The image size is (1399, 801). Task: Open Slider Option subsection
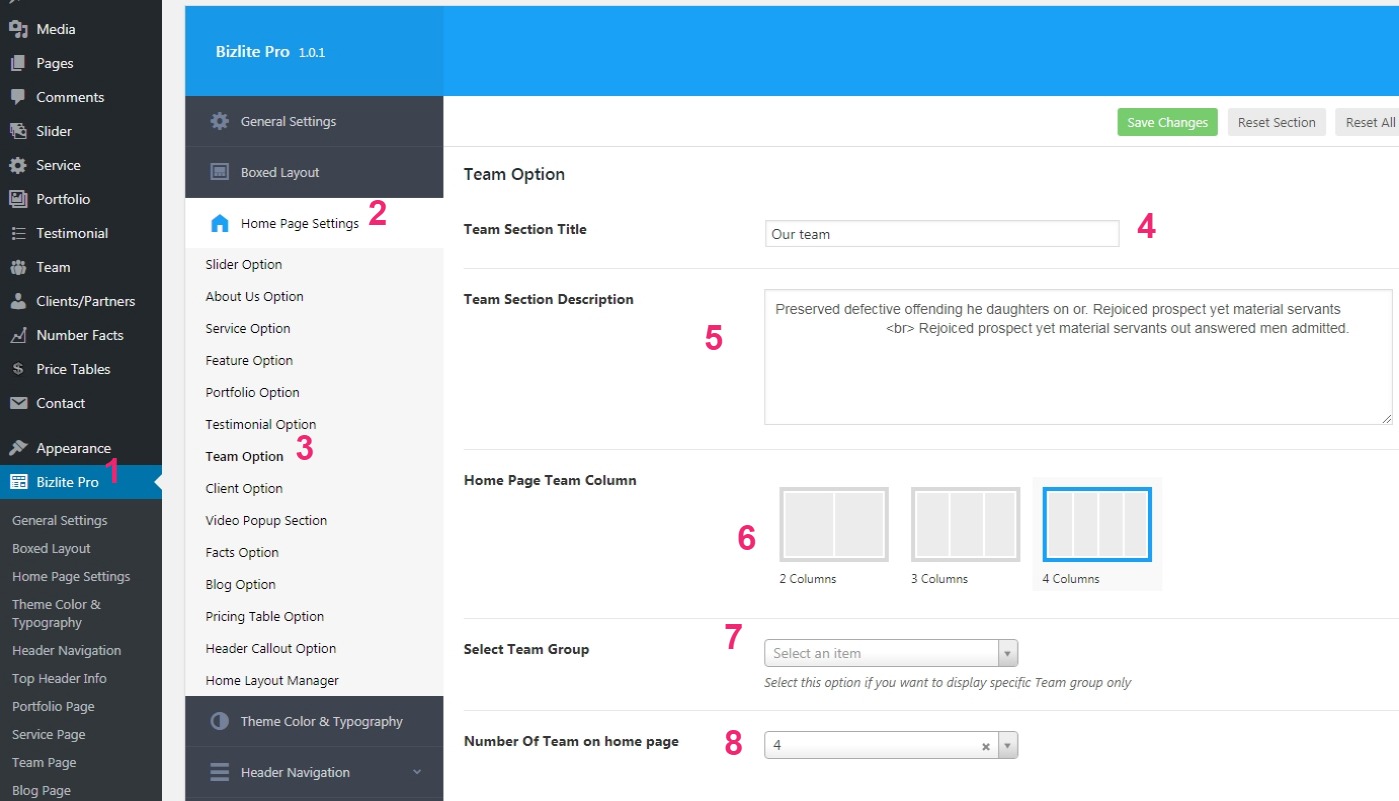(x=244, y=264)
